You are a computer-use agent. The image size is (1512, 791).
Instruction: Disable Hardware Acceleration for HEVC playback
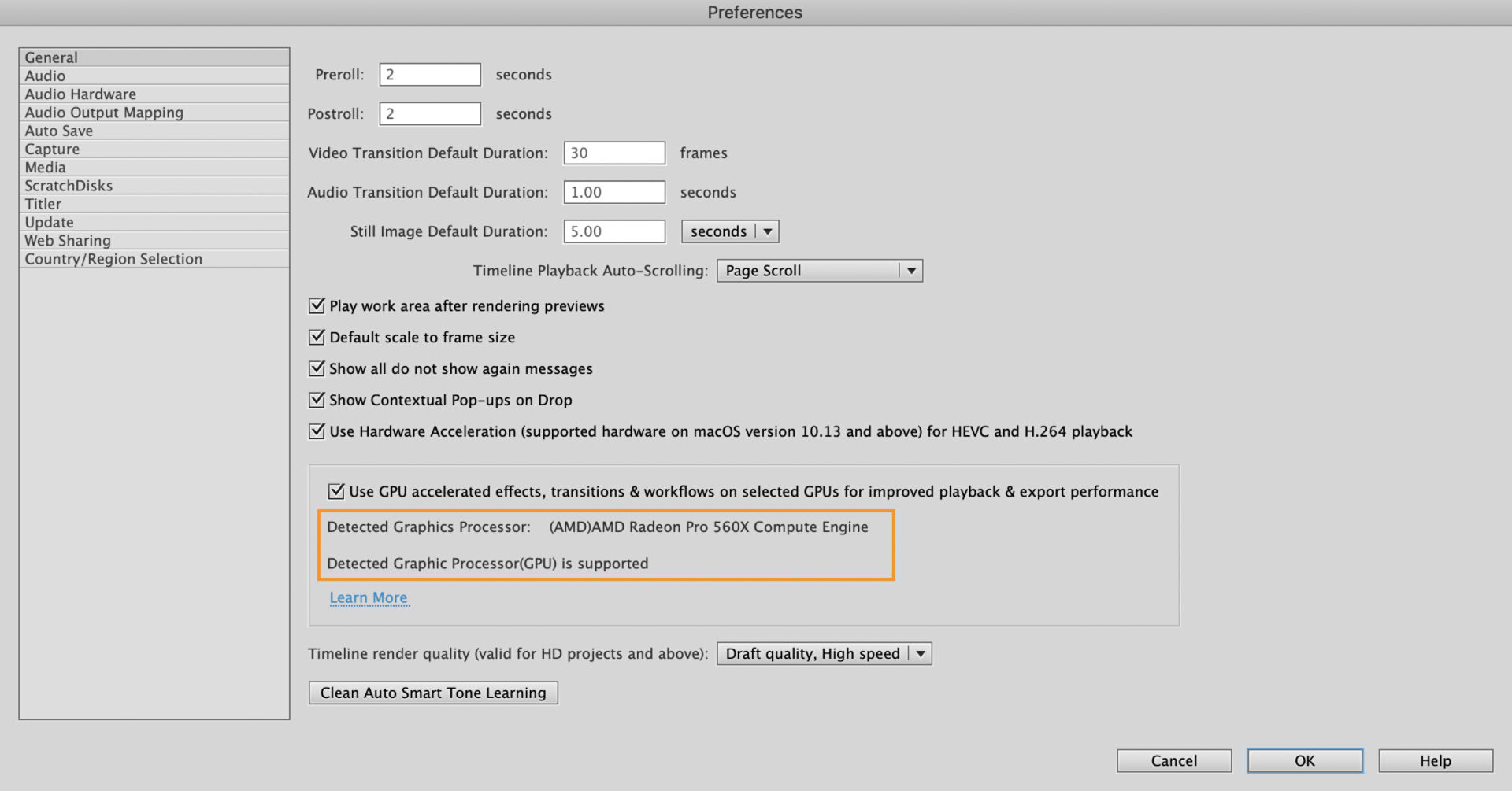pyautogui.click(x=316, y=431)
